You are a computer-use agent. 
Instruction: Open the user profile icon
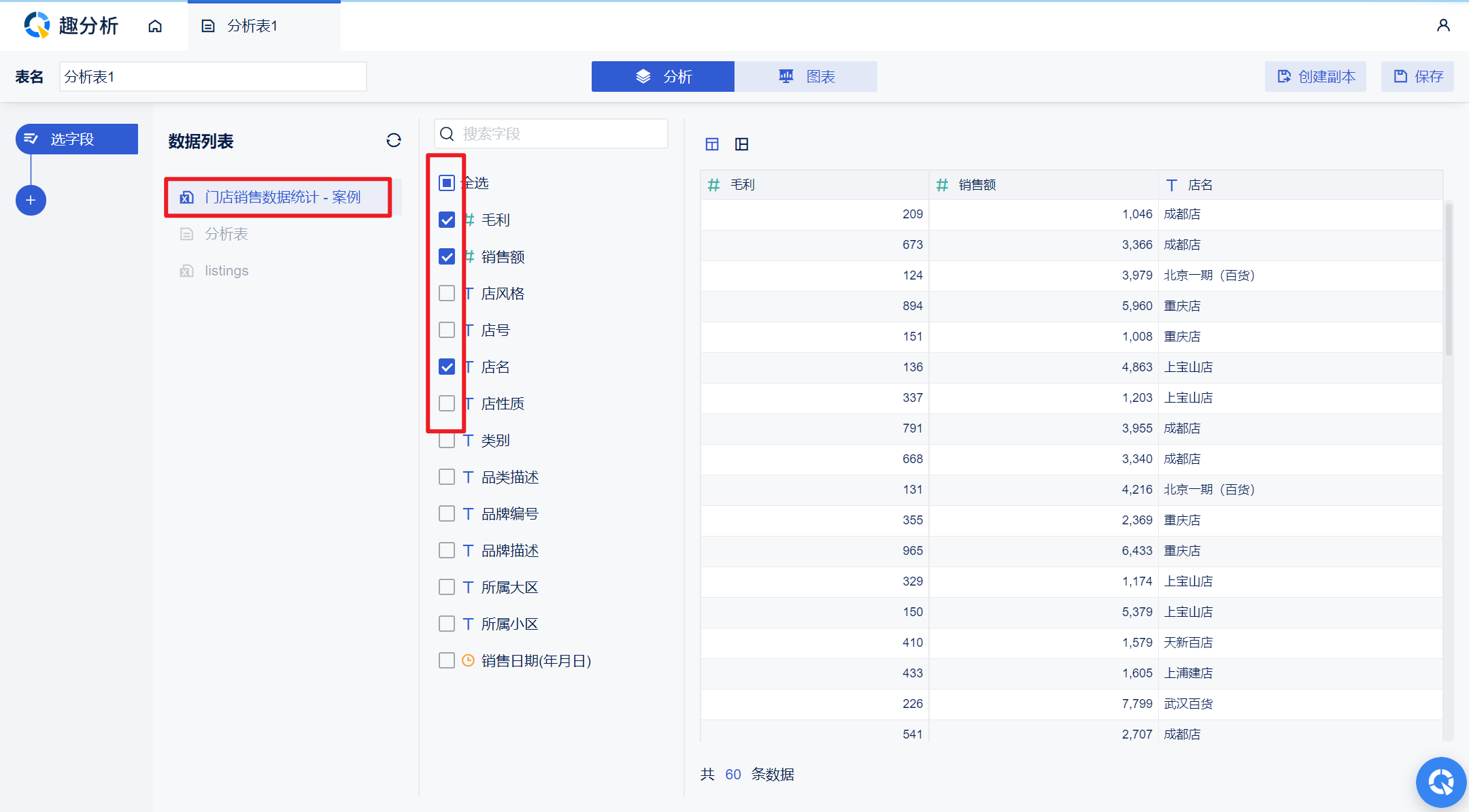[x=1443, y=26]
